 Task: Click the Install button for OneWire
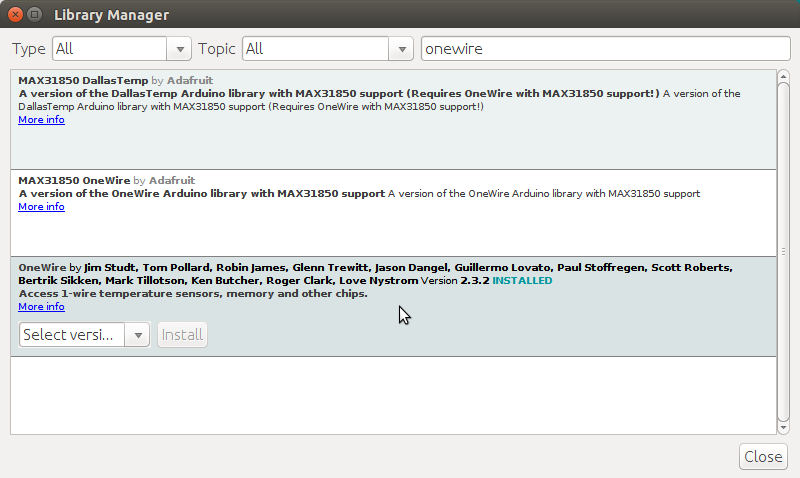click(182, 335)
